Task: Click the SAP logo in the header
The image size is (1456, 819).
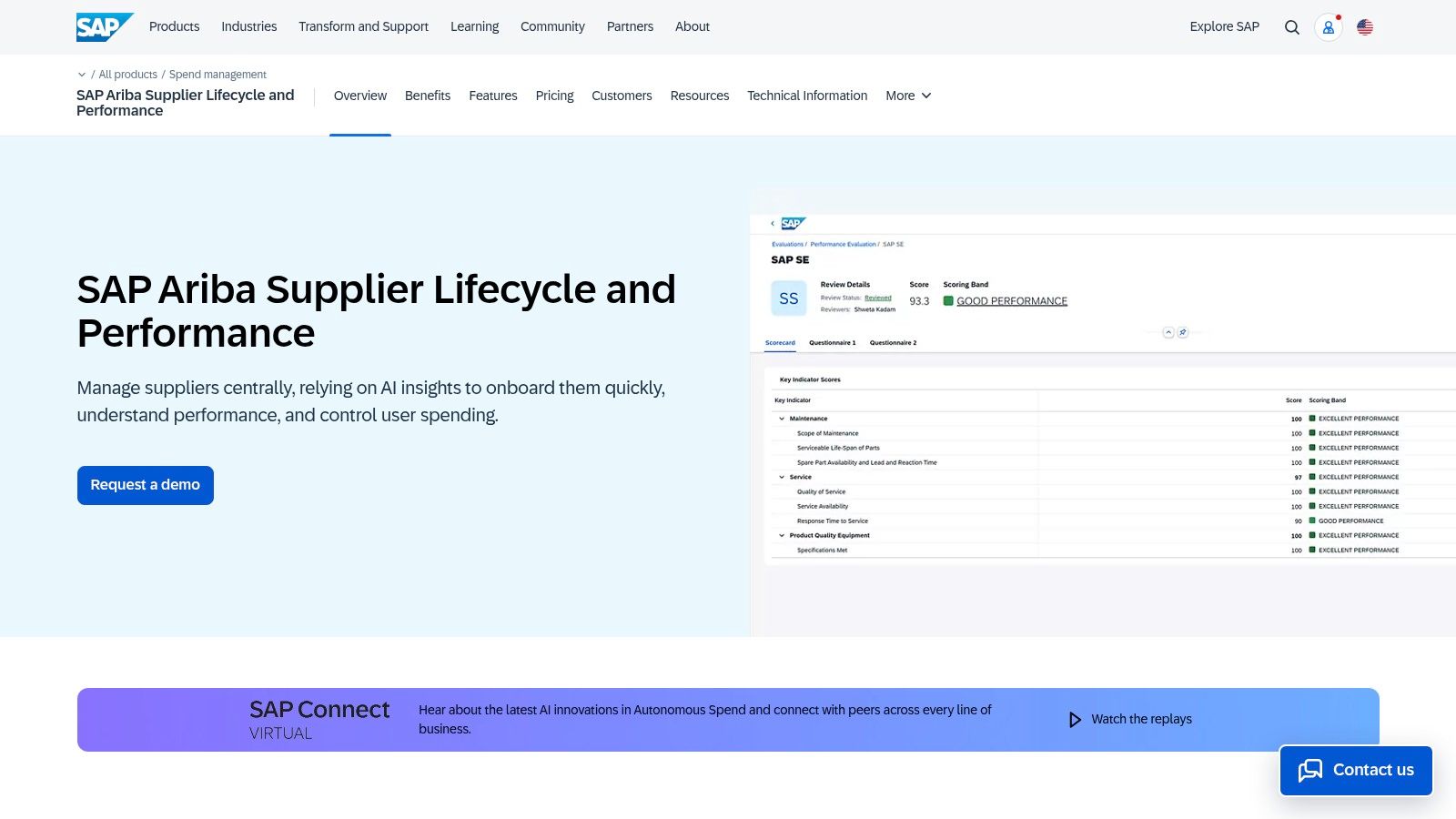Action: (x=105, y=27)
